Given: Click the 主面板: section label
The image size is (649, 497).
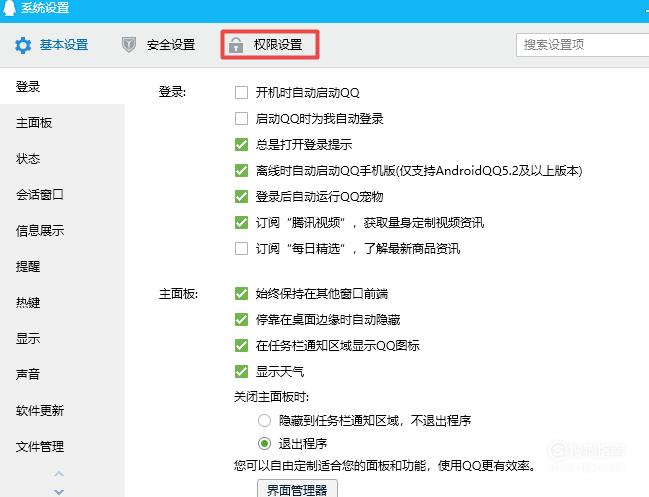Looking at the screenshot, I should coord(178,294).
